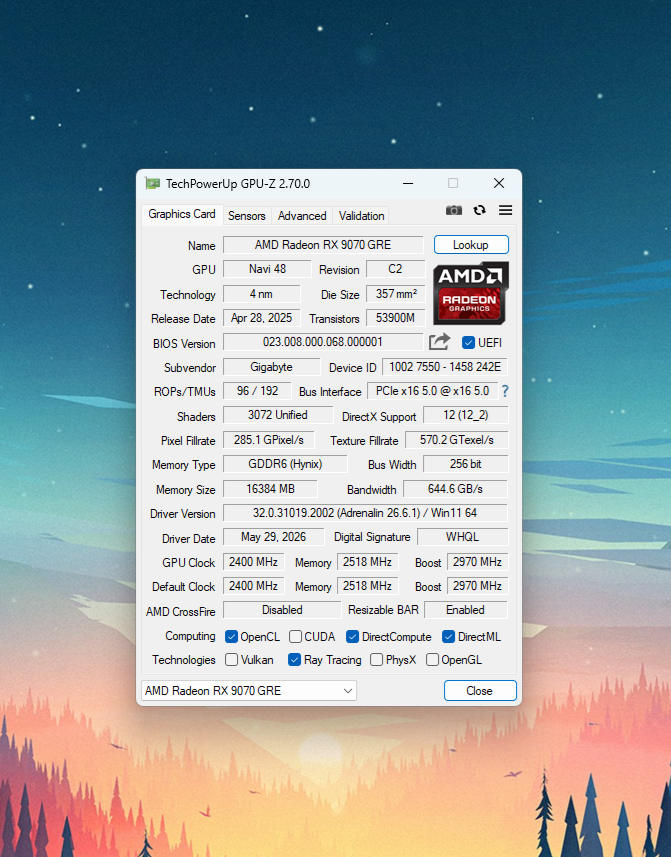Close the GPU-Z window with X
Viewport: 671px width, 857px height.
point(499,184)
